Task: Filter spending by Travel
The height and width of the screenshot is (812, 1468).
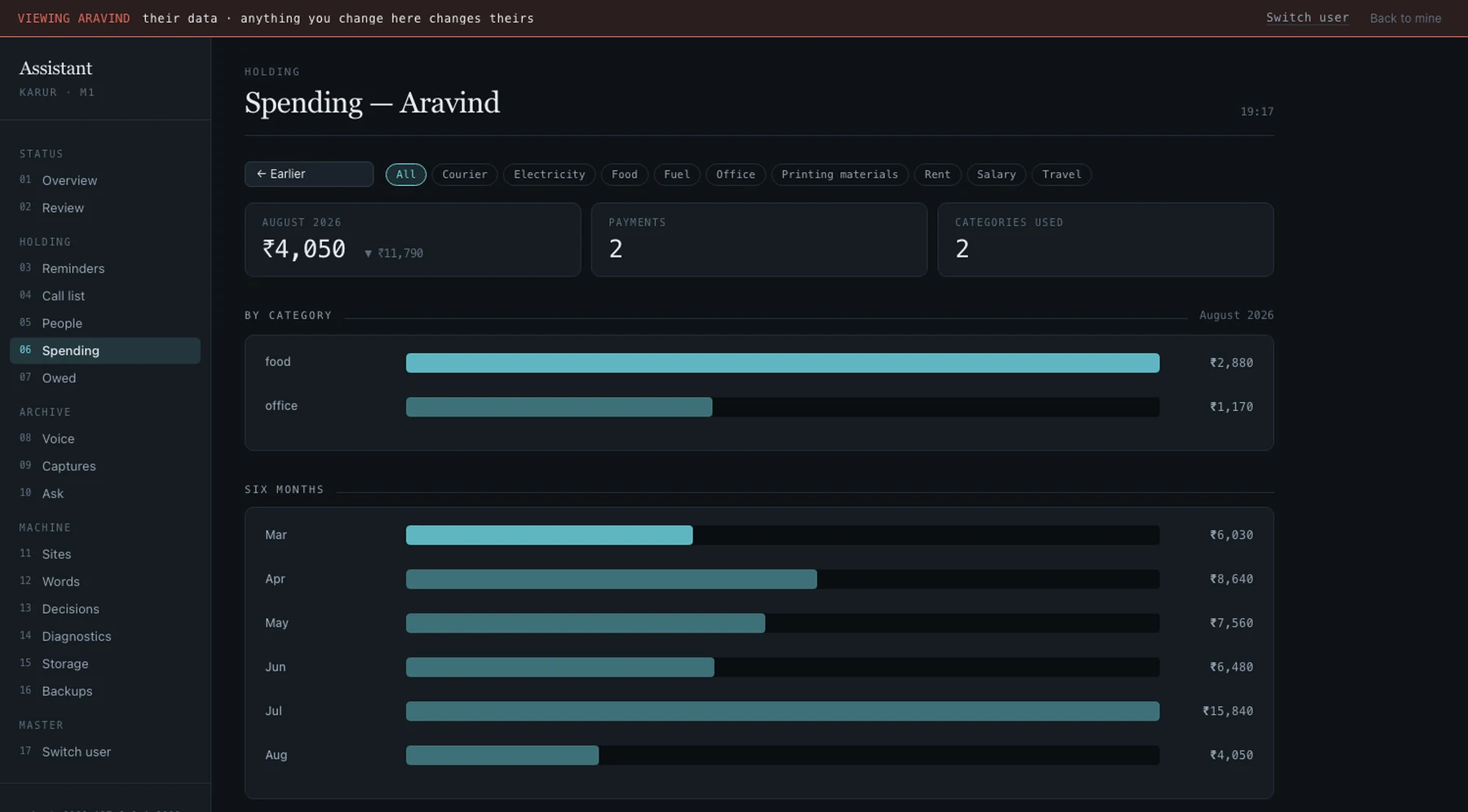Action: click(1062, 174)
